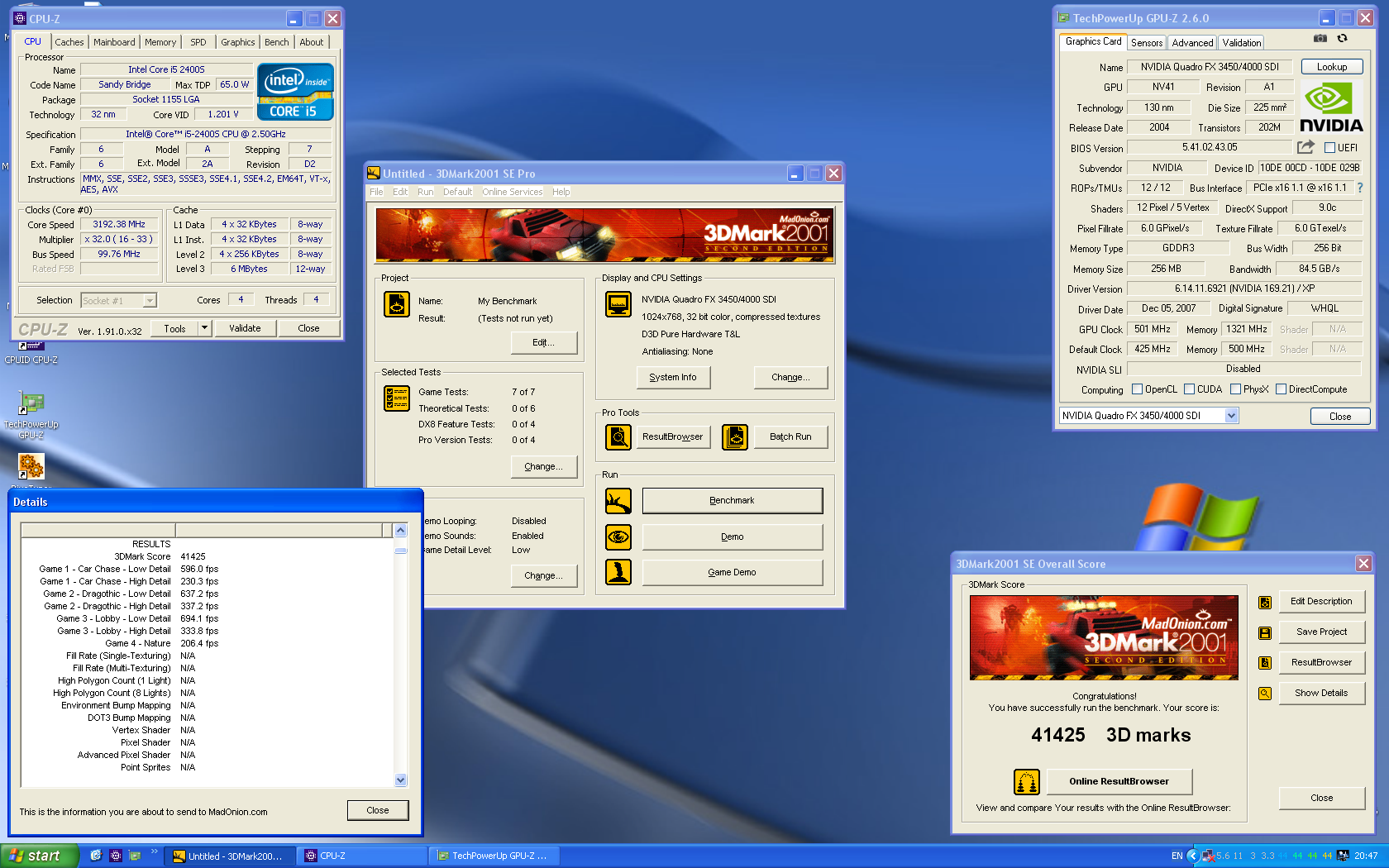1389x868 pixels.
Task: Click the GPU-Z refresh icon
Action: click(x=1343, y=39)
